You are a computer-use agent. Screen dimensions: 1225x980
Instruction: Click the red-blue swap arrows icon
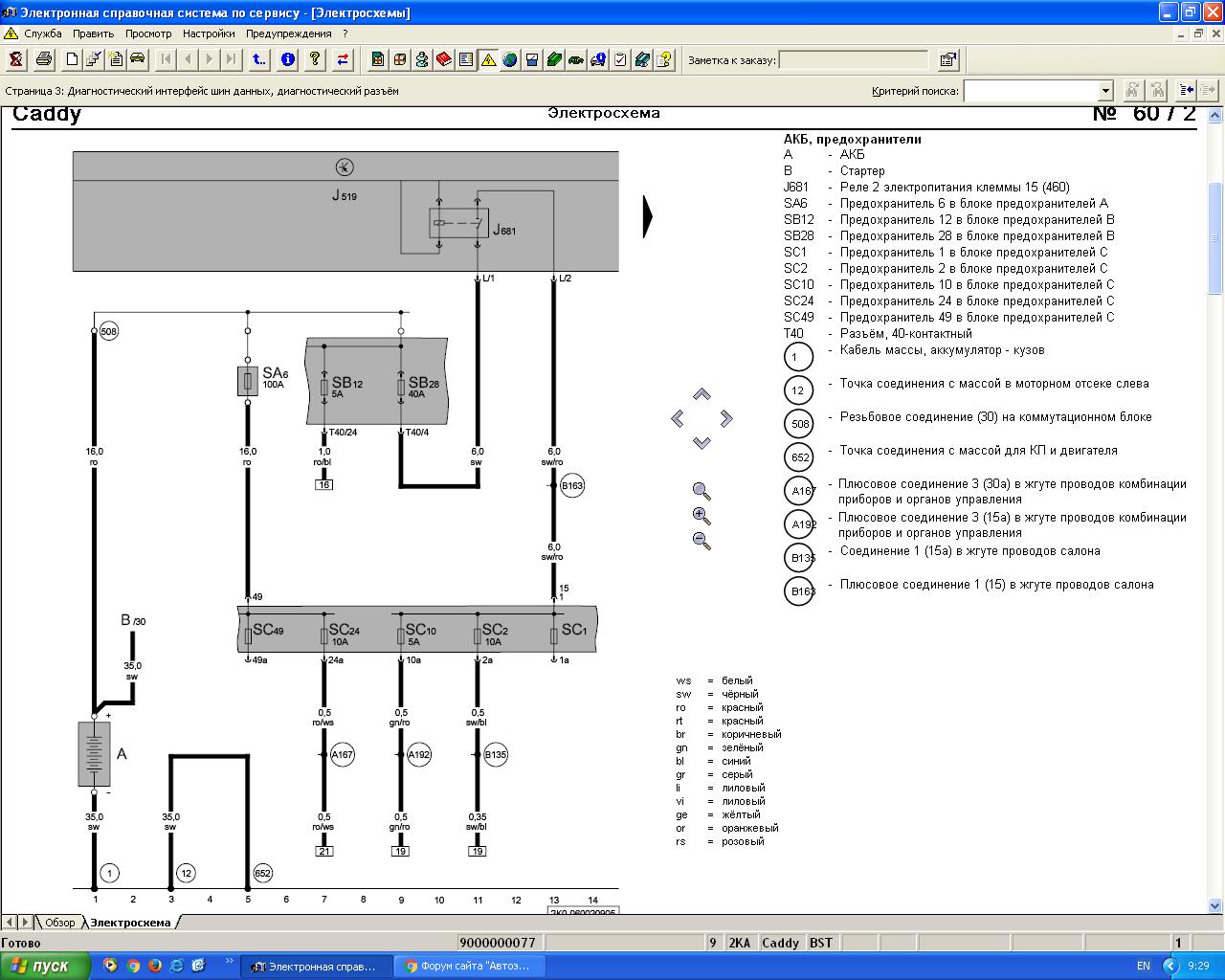[x=343, y=59]
